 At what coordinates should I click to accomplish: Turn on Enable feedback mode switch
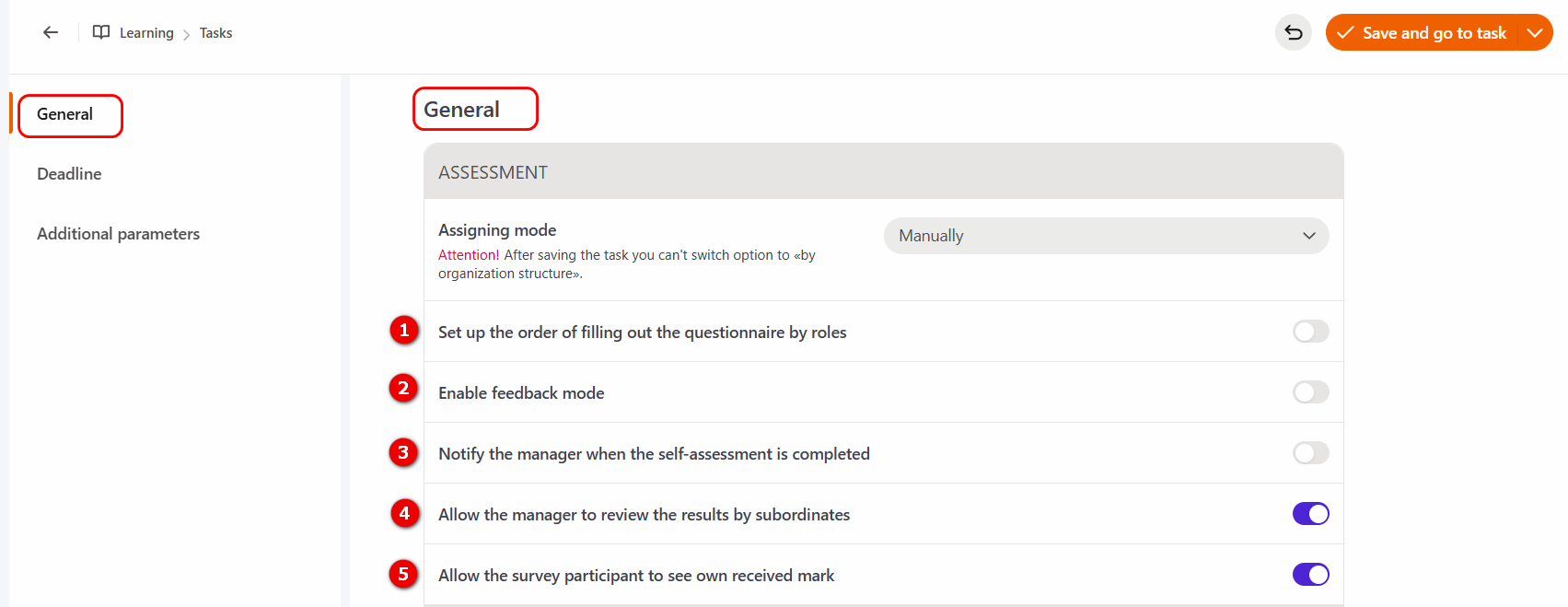[x=1310, y=392]
